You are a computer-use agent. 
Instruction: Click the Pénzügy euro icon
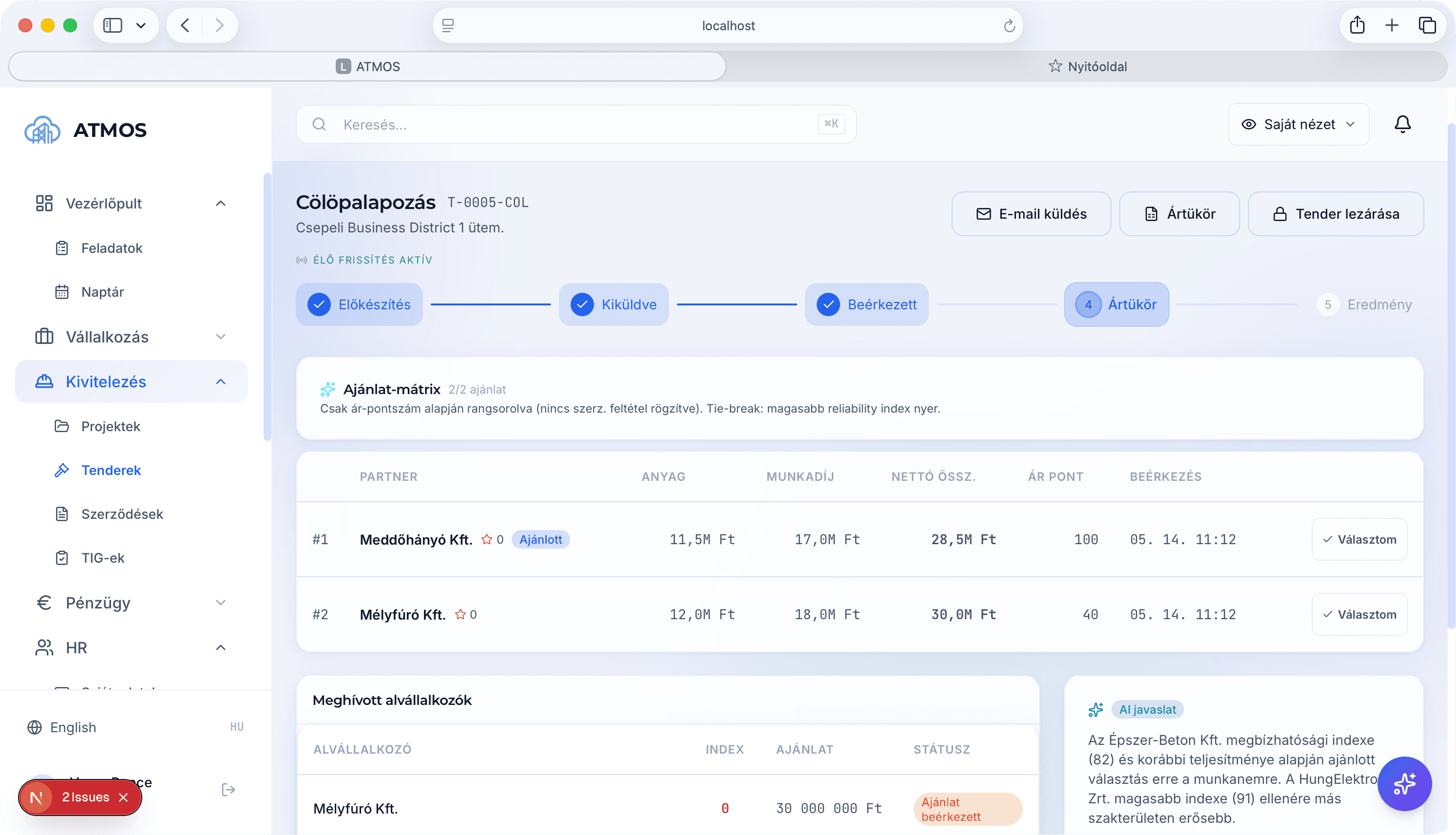point(44,603)
